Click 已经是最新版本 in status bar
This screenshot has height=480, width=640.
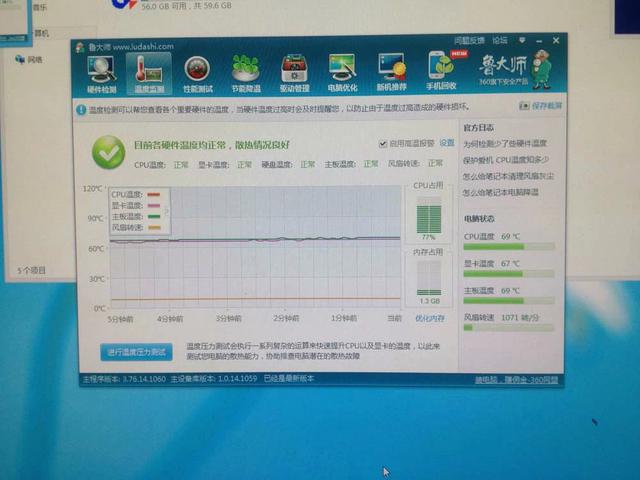289,379
